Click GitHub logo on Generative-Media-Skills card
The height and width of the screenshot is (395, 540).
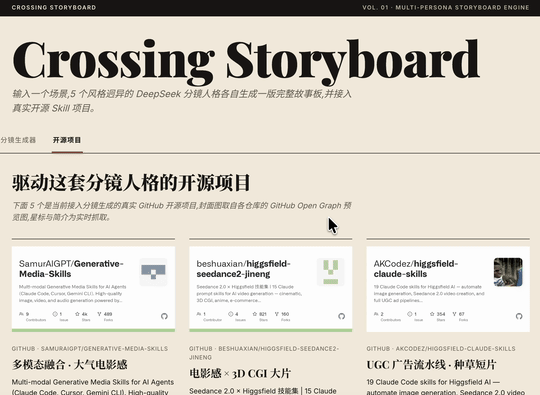coord(164,316)
